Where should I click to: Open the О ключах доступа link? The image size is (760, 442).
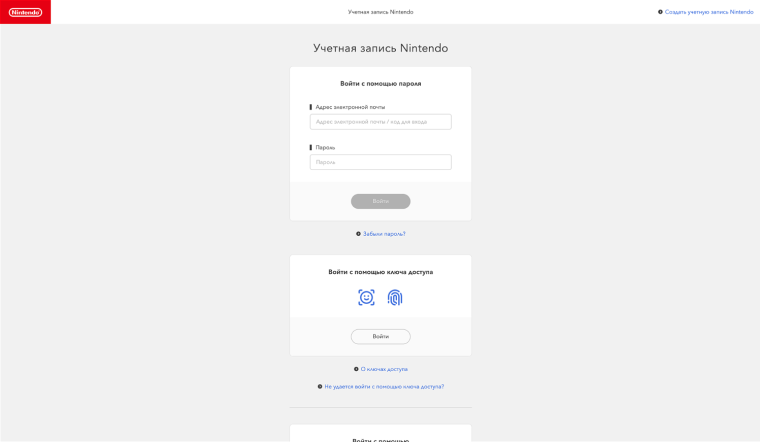pyautogui.click(x=384, y=369)
